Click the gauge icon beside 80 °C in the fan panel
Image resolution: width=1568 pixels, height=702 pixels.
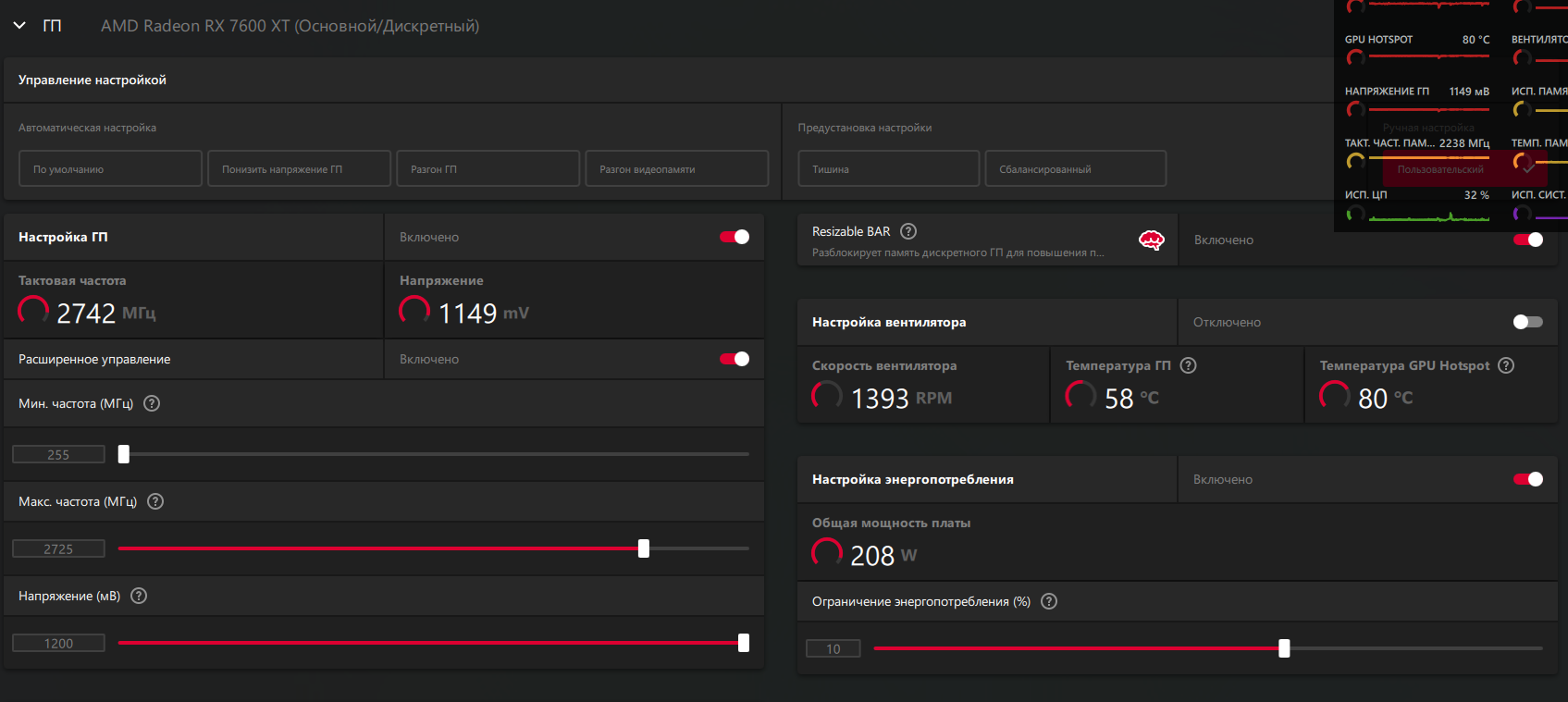pyautogui.click(x=1334, y=395)
